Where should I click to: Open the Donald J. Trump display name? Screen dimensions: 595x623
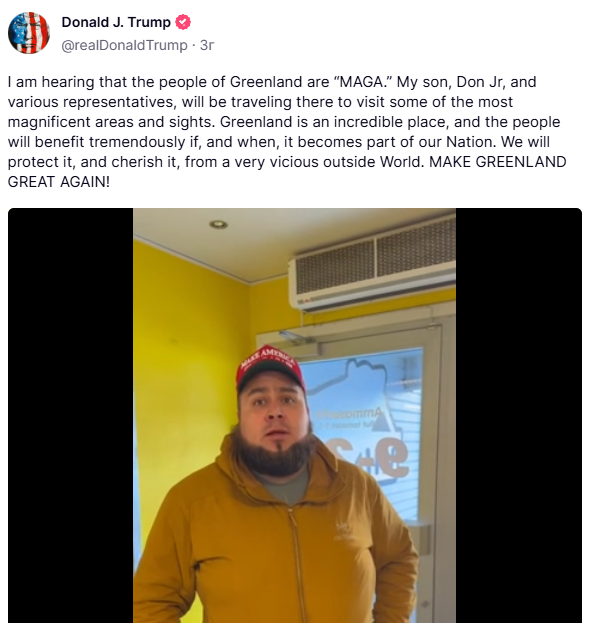pos(116,22)
